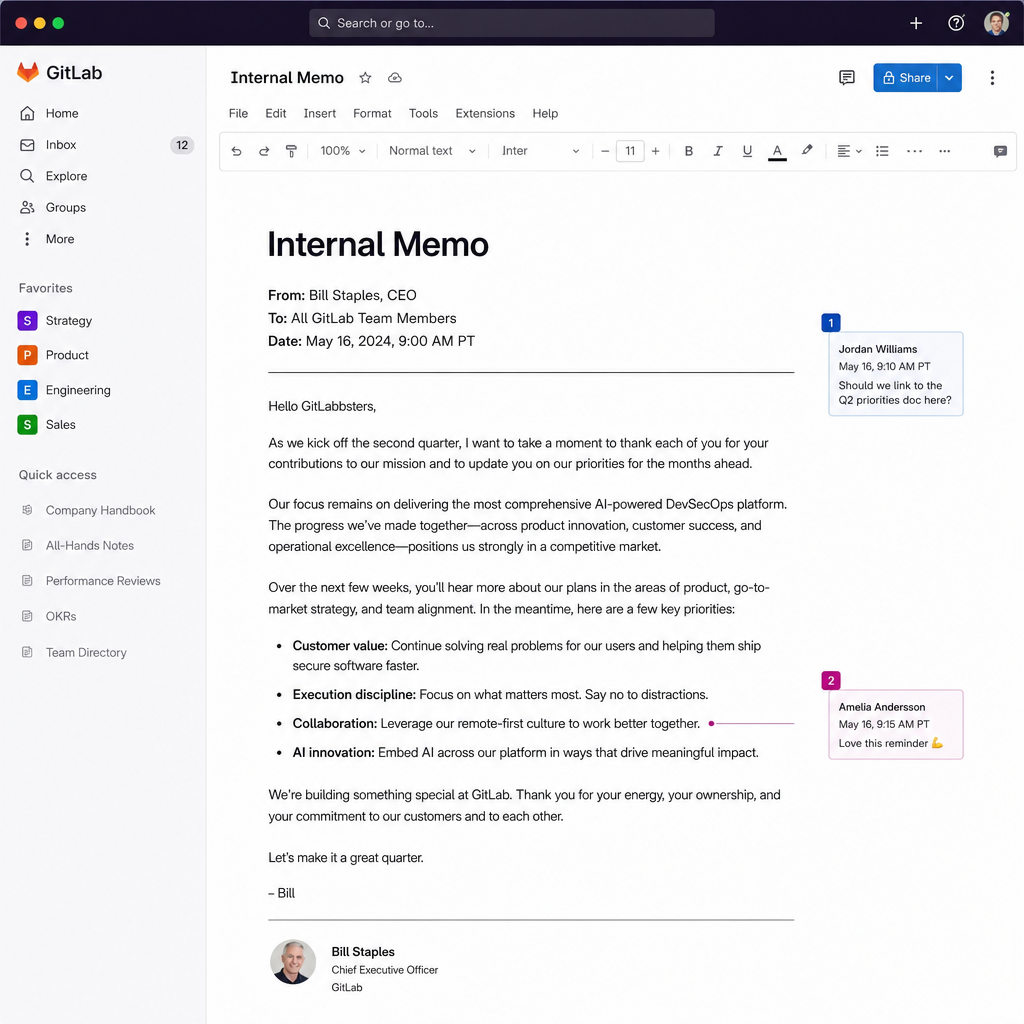Open Amelia Andersson's comment card
The width and height of the screenshot is (1024, 1024).
[x=895, y=725]
